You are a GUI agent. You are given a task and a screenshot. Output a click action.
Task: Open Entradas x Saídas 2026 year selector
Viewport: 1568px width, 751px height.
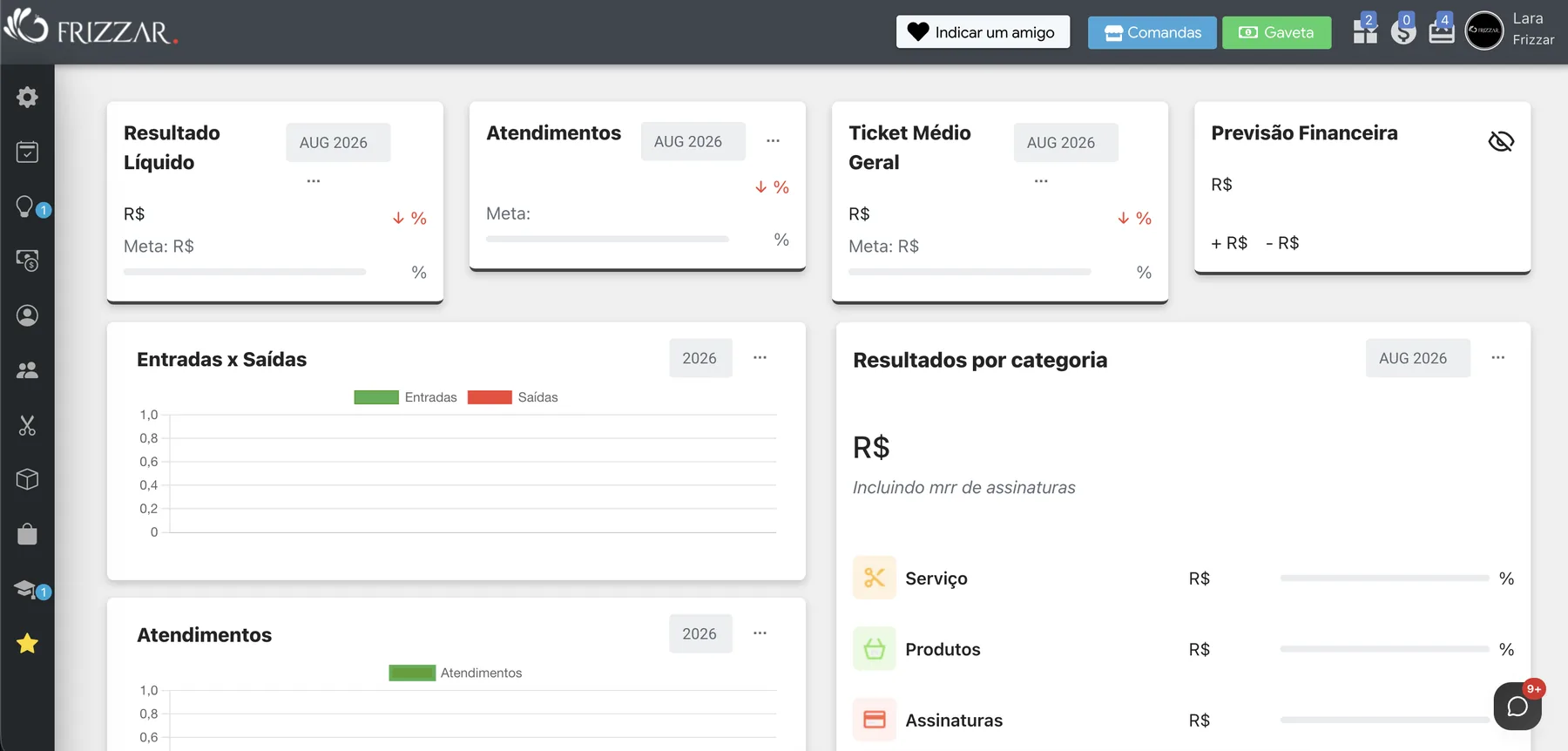(700, 358)
